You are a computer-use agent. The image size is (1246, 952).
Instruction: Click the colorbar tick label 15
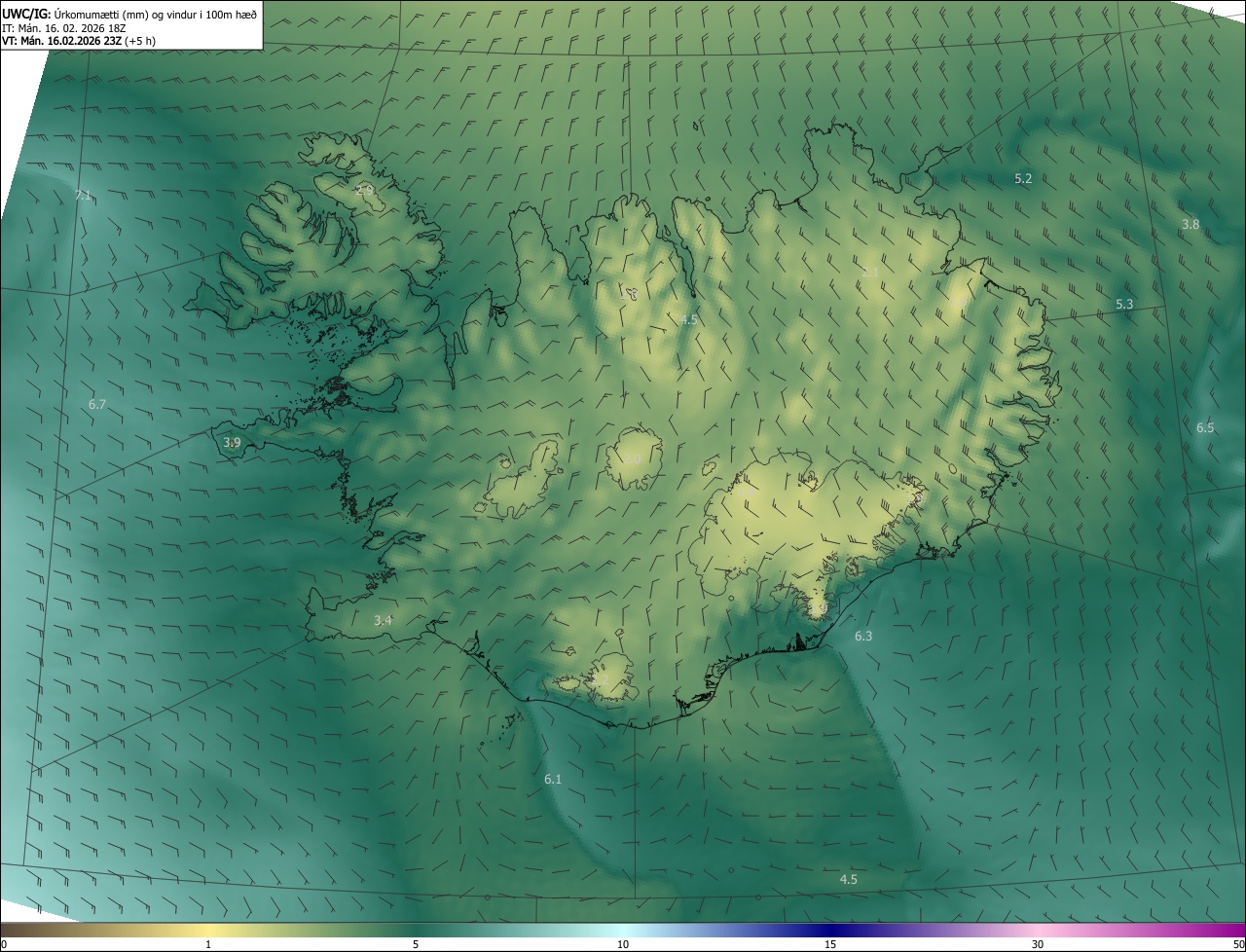coord(830,944)
